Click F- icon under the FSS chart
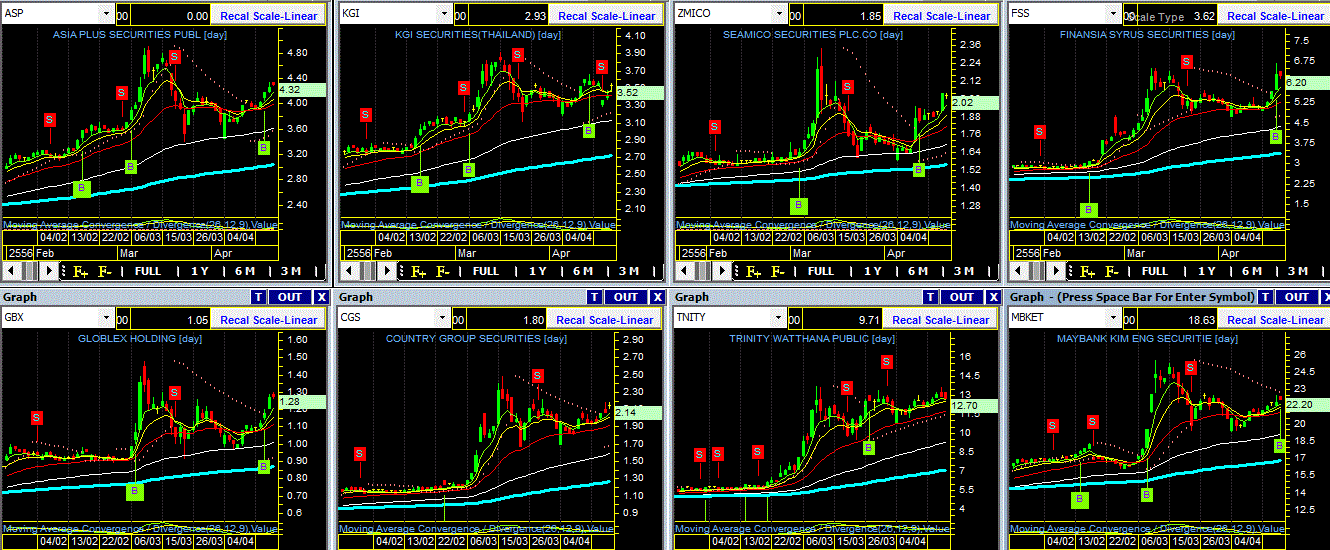Image resolution: width=1330 pixels, height=550 pixels. pos(1111,271)
